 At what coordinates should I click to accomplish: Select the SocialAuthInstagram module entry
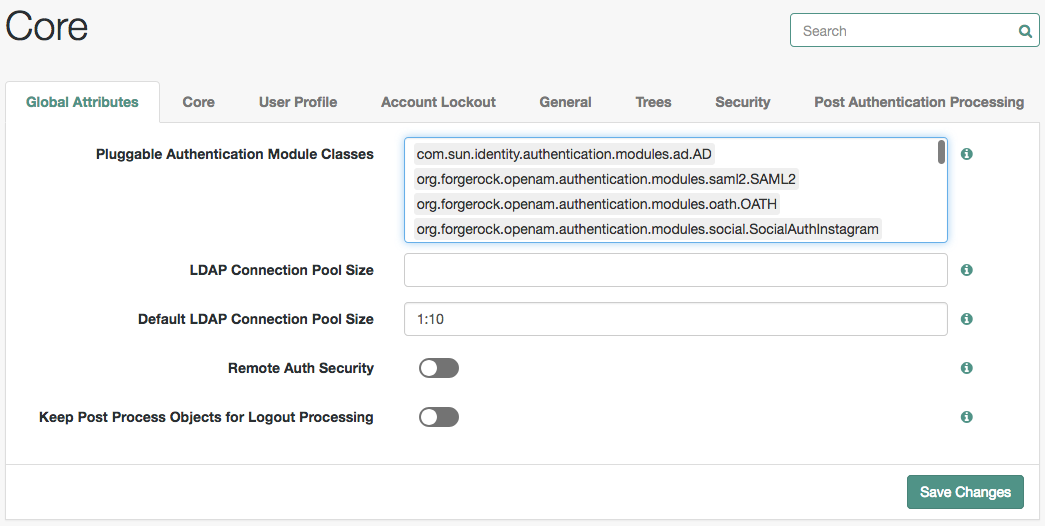pos(647,229)
